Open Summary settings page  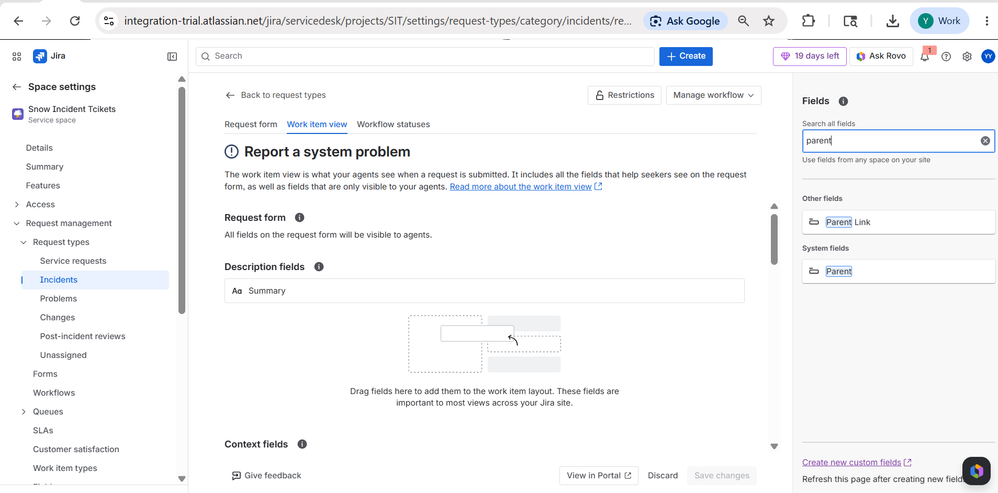(45, 167)
